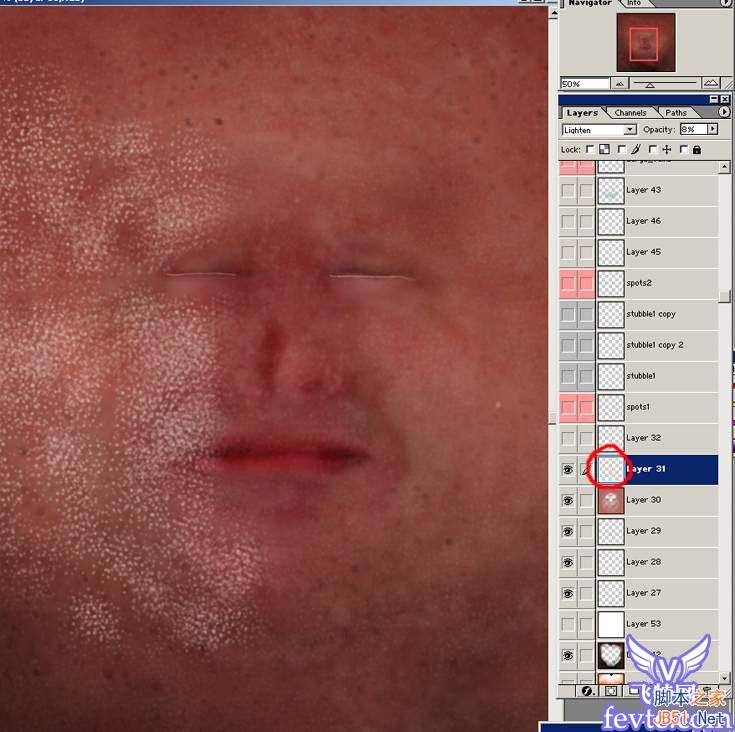Toggle the link box next to Layer 43
The image size is (735, 732).
pyautogui.click(x=586, y=190)
